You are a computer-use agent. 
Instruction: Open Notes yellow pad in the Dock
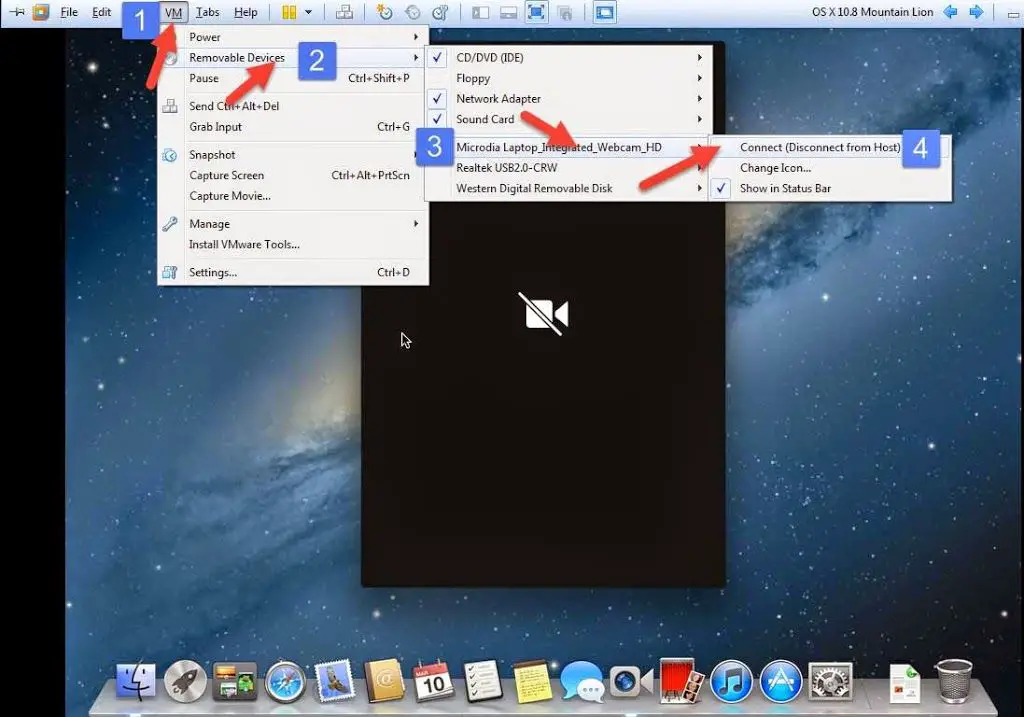tap(532, 681)
